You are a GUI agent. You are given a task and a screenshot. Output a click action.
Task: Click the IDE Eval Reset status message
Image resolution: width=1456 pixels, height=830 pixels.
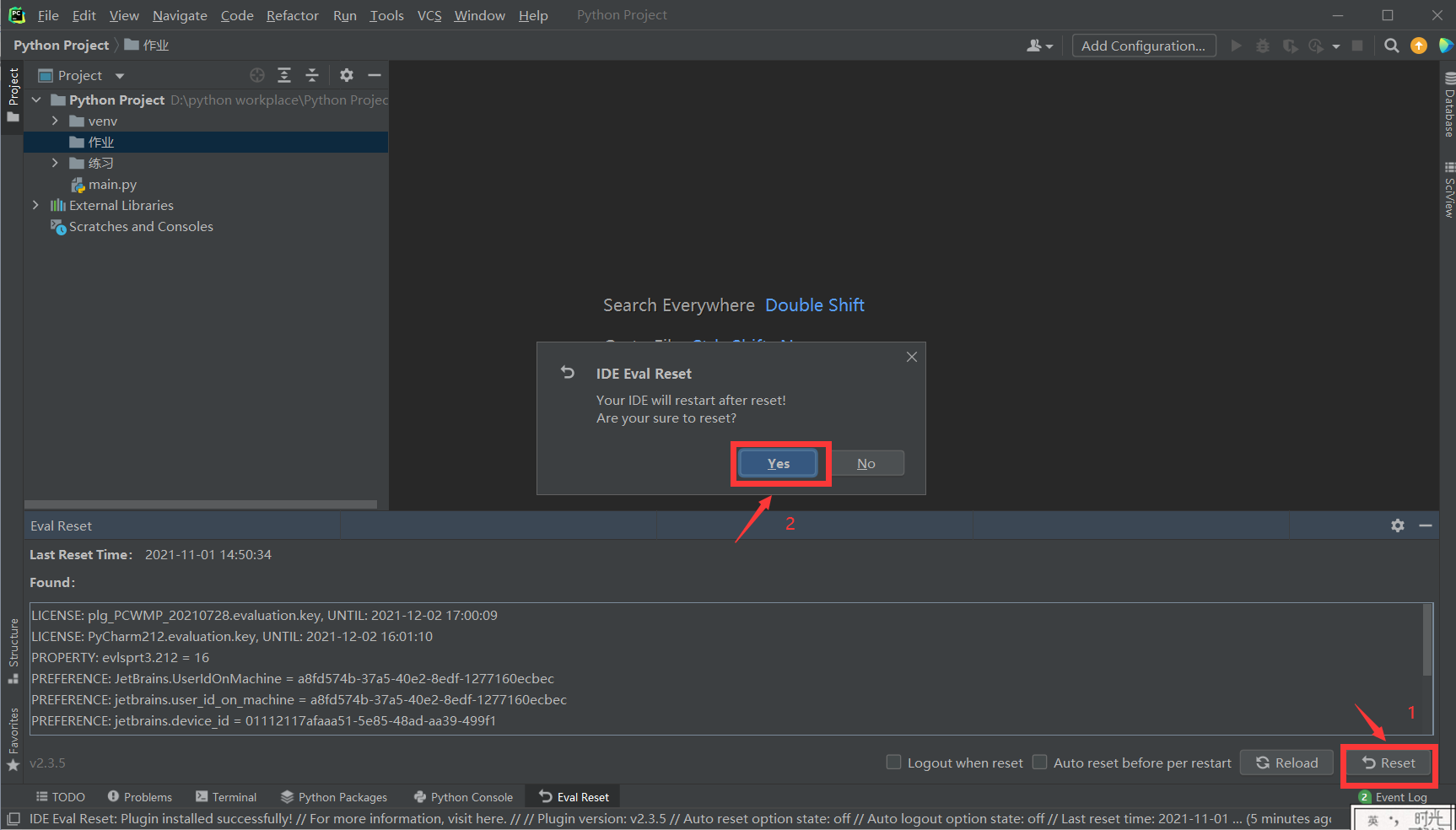[x=680, y=818]
